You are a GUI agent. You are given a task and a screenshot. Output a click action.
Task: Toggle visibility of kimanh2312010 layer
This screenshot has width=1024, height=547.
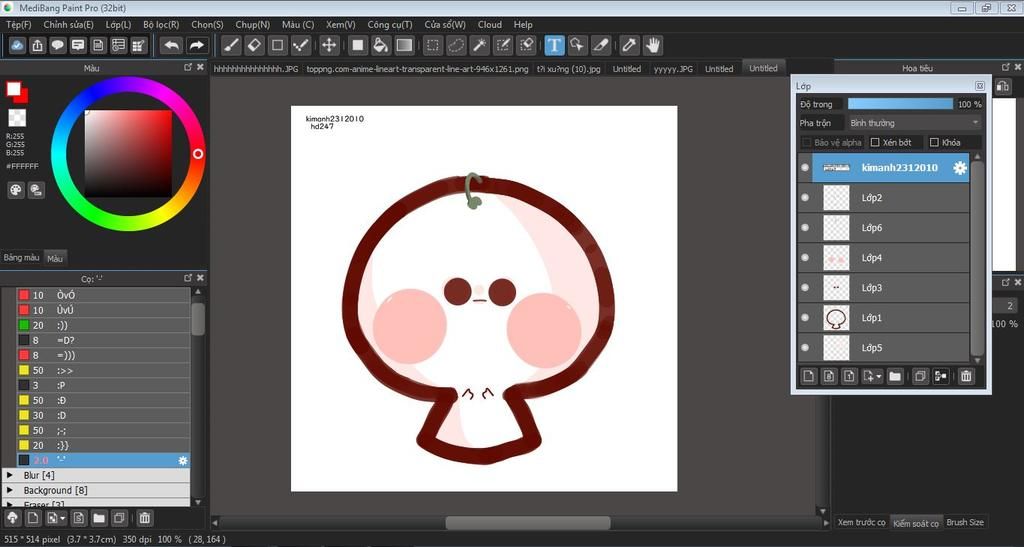[805, 168]
